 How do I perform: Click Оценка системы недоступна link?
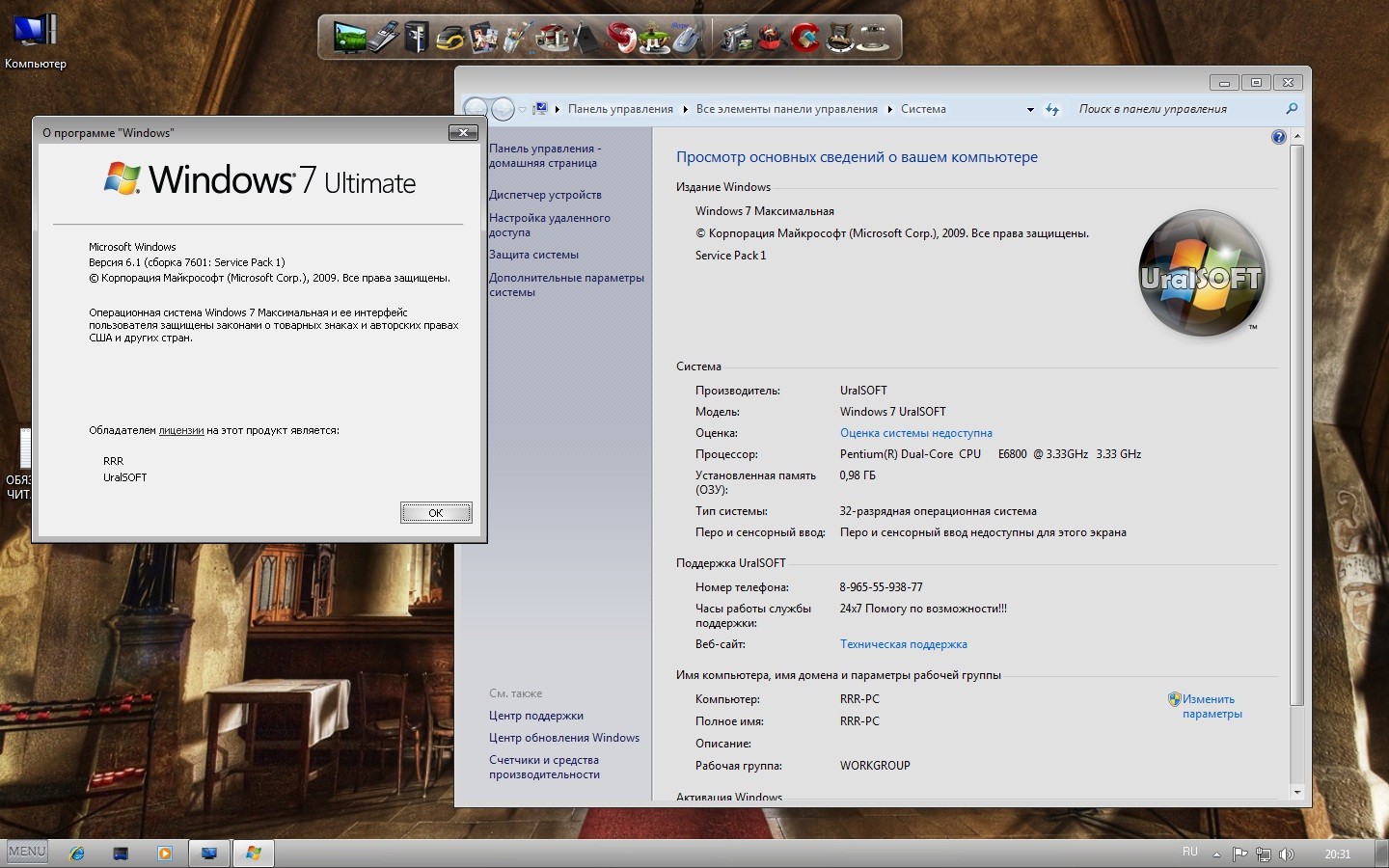(915, 433)
